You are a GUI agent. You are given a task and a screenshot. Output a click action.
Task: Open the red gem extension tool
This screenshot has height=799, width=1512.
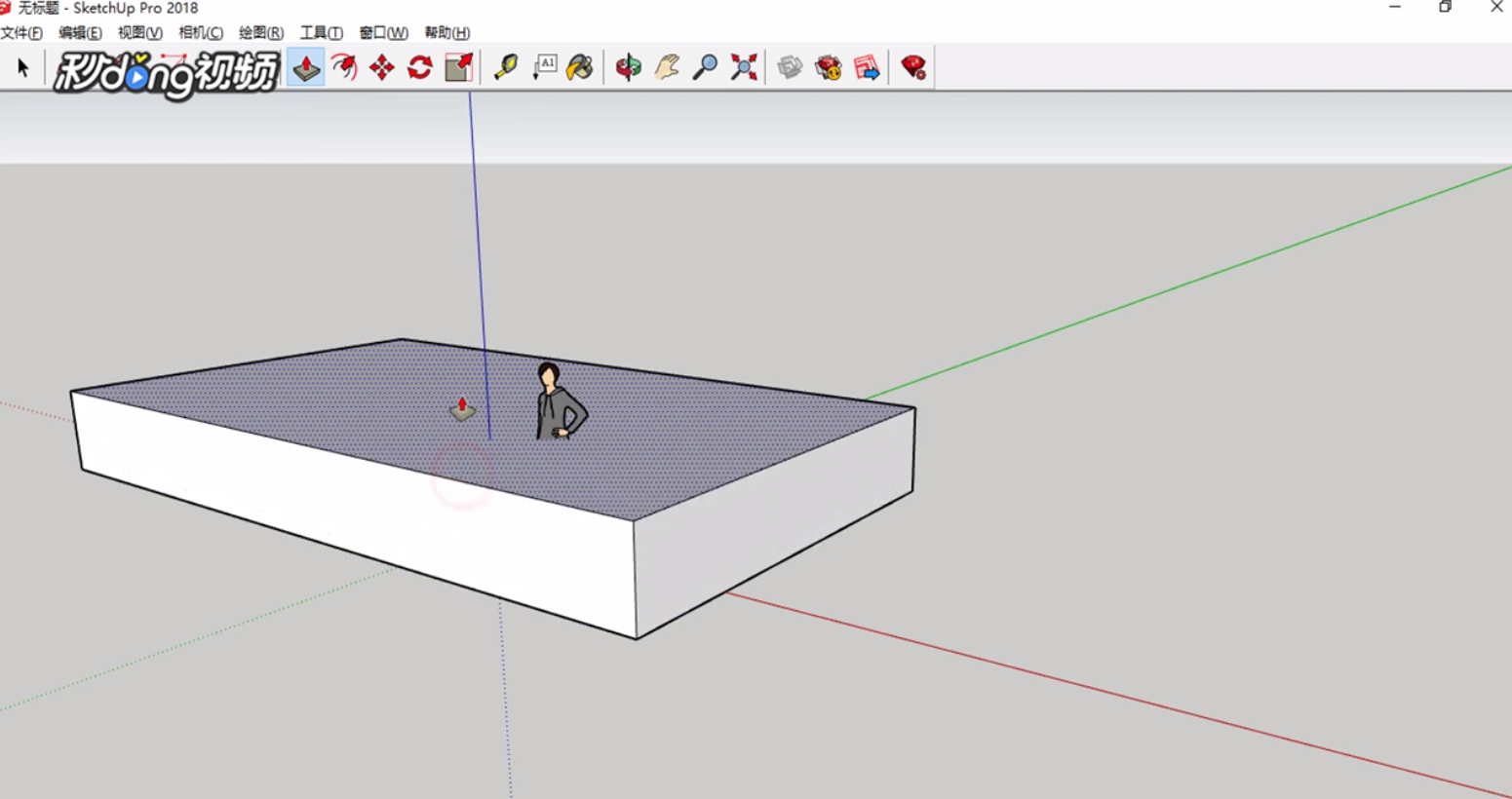(913, 67)
